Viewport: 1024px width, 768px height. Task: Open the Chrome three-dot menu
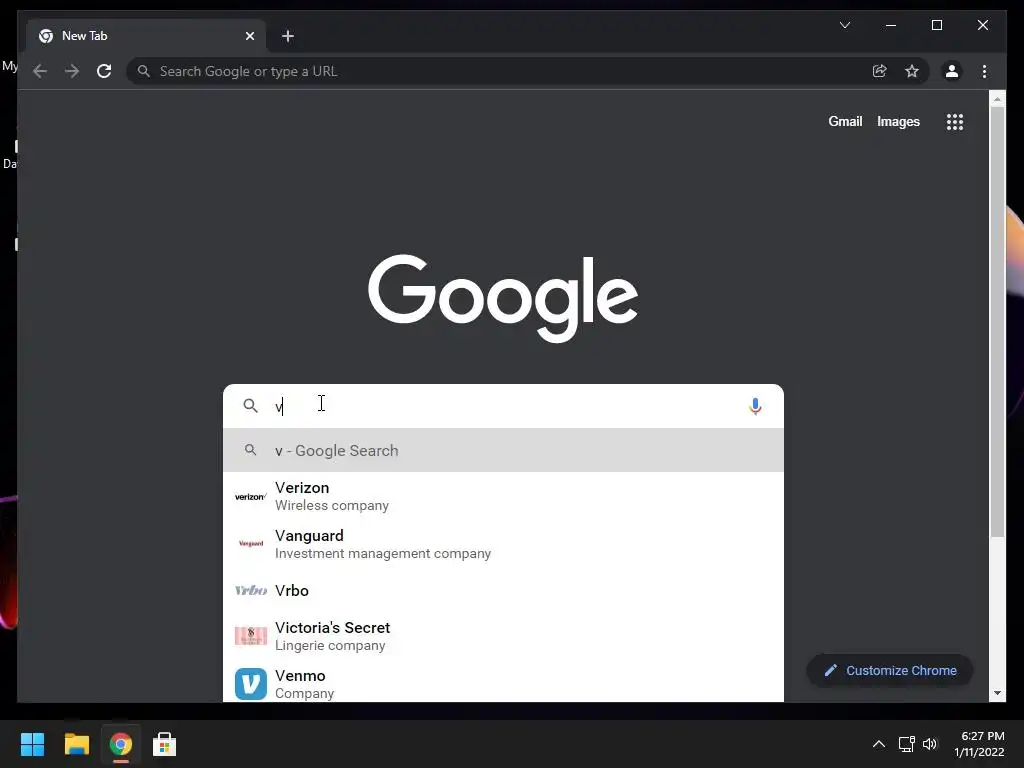point(984,71)
